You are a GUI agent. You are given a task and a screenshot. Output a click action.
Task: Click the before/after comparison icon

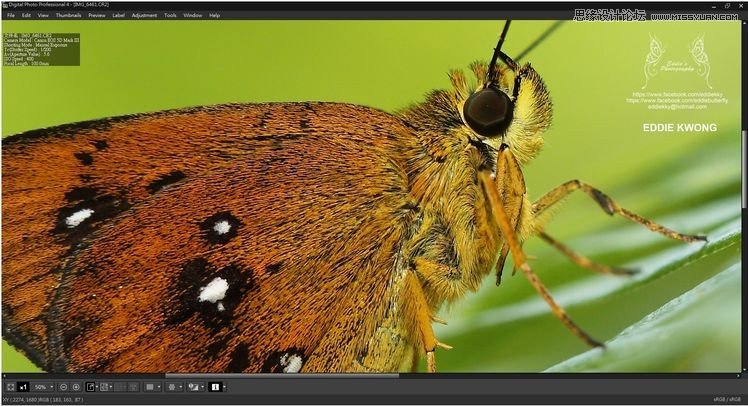[x=105, y=386]
